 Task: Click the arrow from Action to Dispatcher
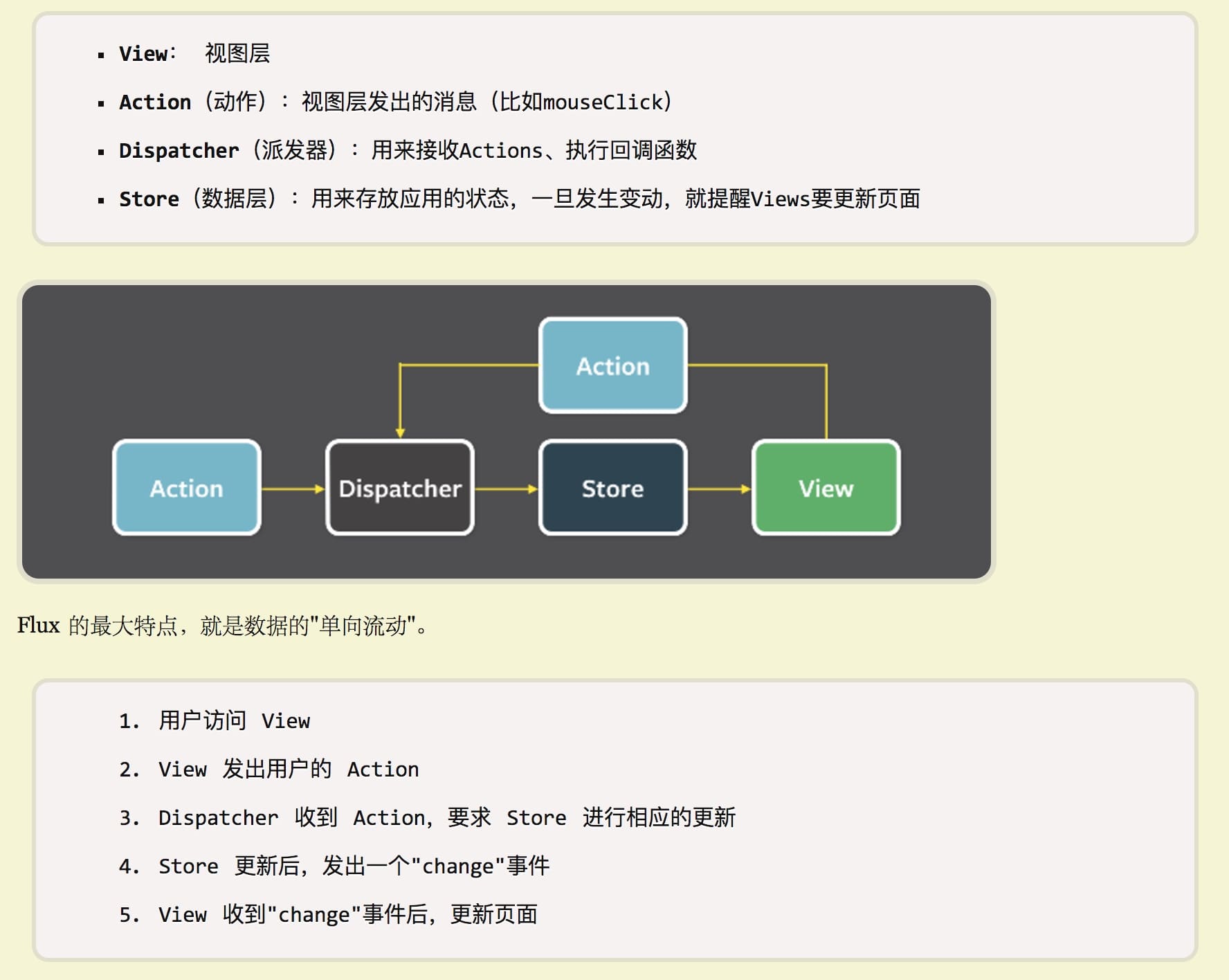click(293, 489)
